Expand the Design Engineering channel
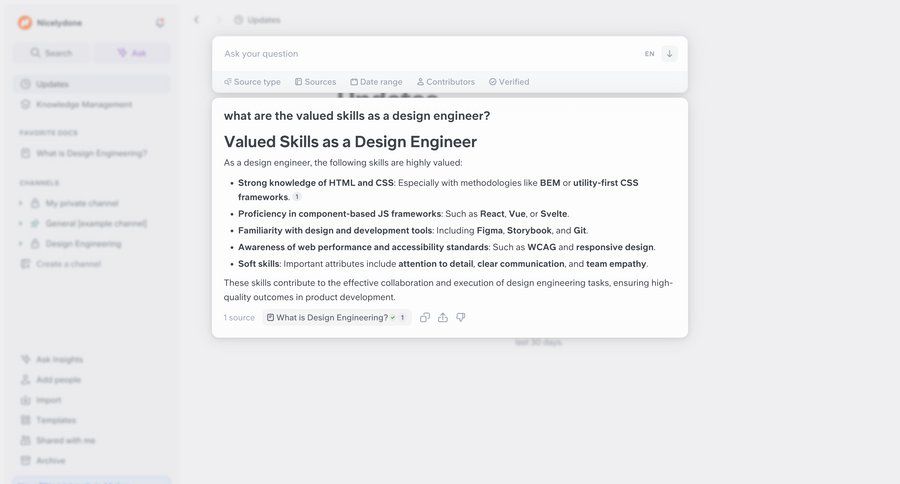This screenshot has width=900, height=484. point(22,244)
